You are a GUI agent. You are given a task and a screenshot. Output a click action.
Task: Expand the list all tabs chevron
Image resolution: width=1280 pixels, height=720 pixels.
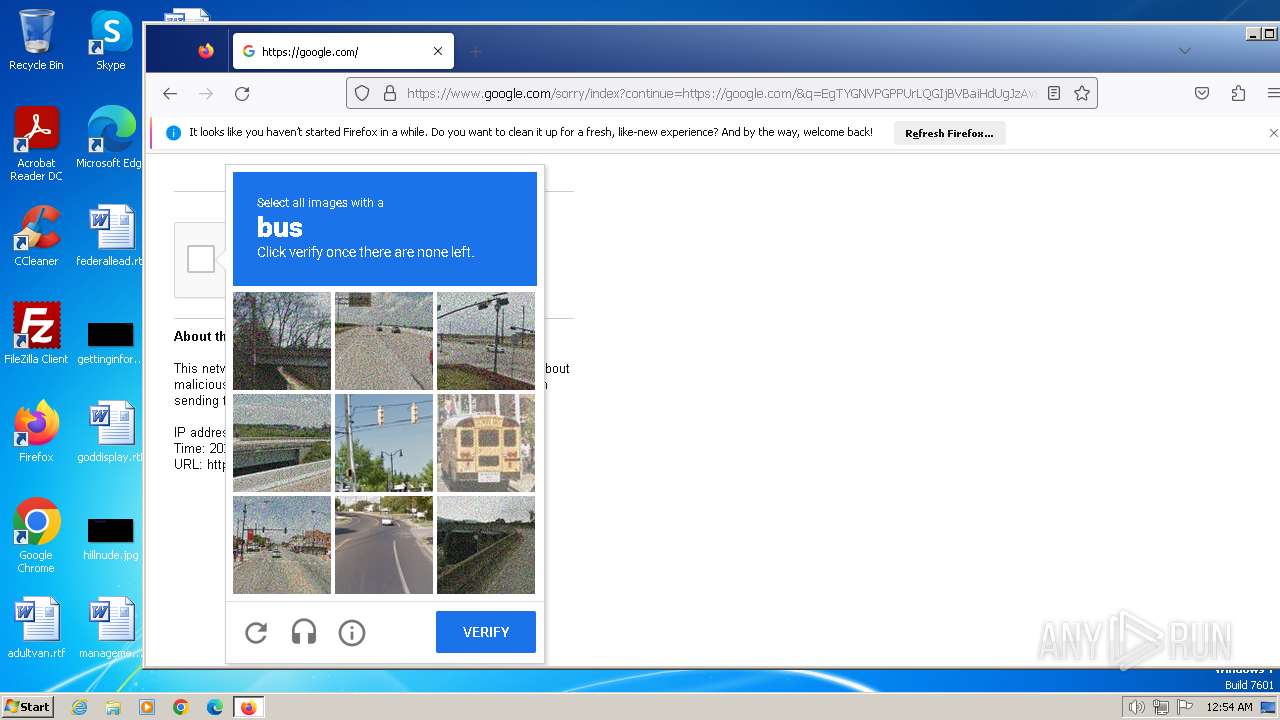pyautogui.click(x=1185, y=51)
